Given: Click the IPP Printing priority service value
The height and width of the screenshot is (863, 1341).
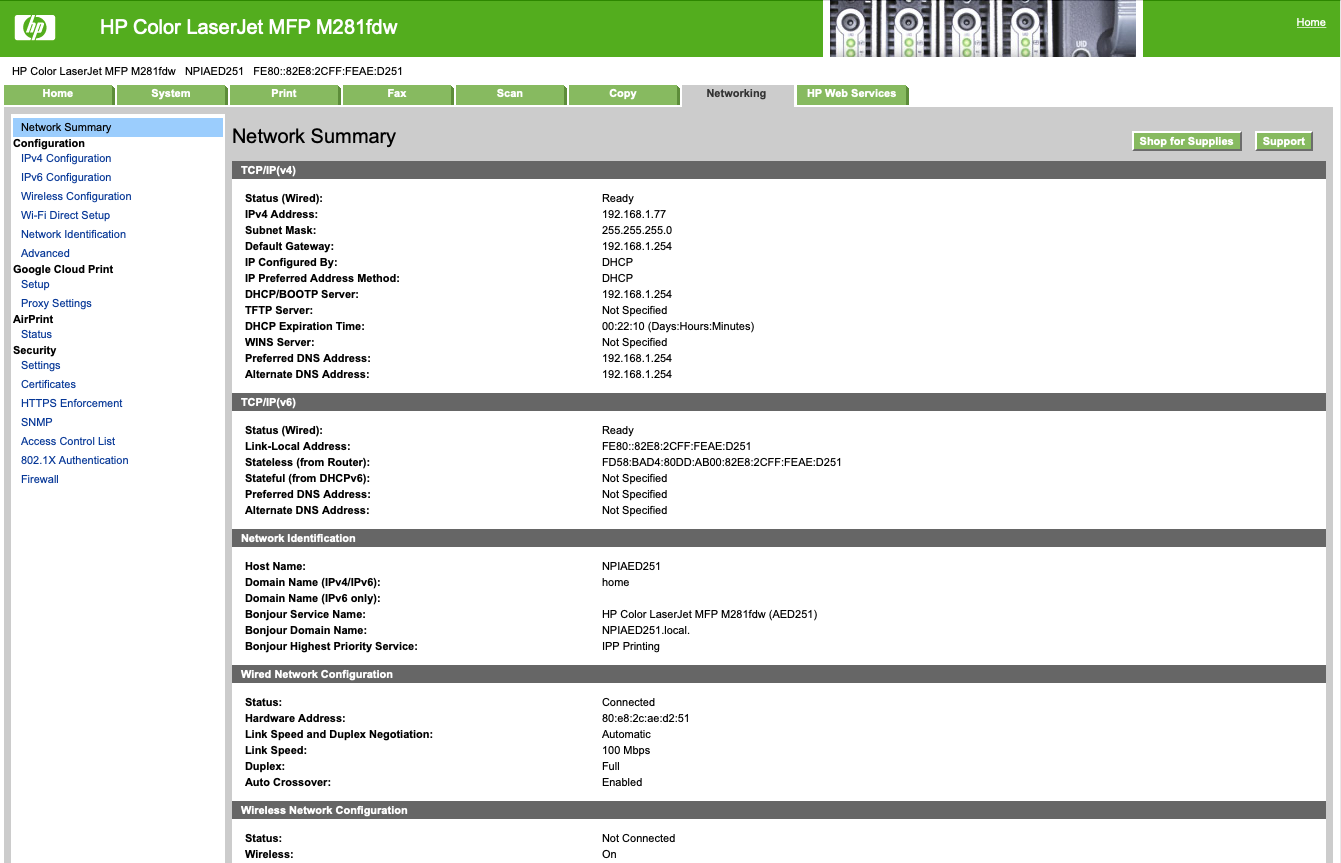Looking at the screenshot, I should pyautogui.click(x=631, y=646).
